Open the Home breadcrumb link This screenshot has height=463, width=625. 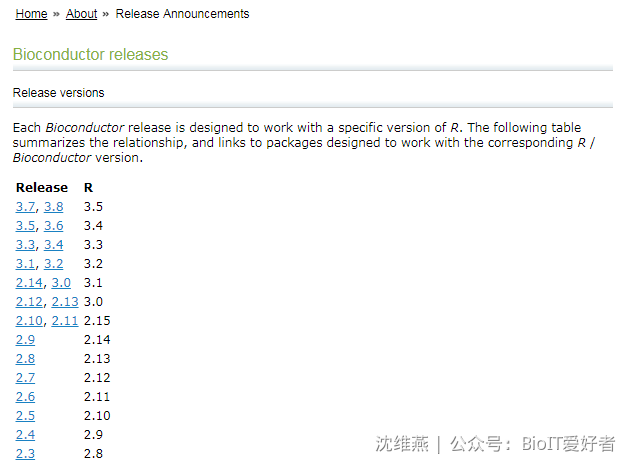pos(31,14)
